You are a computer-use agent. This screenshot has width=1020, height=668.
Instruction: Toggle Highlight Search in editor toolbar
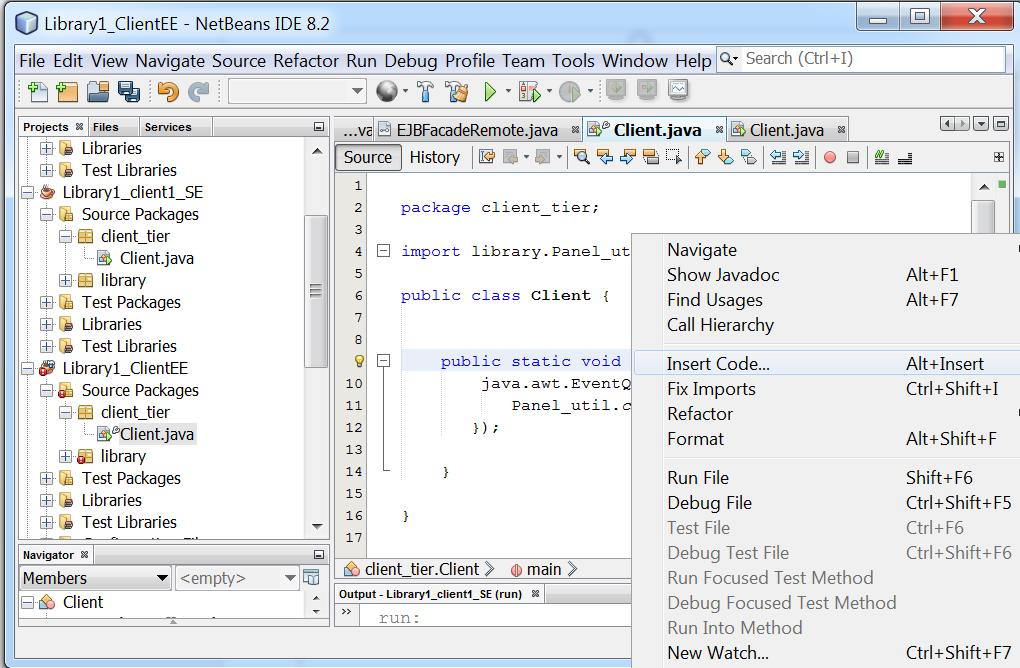[x=651, y=157]
